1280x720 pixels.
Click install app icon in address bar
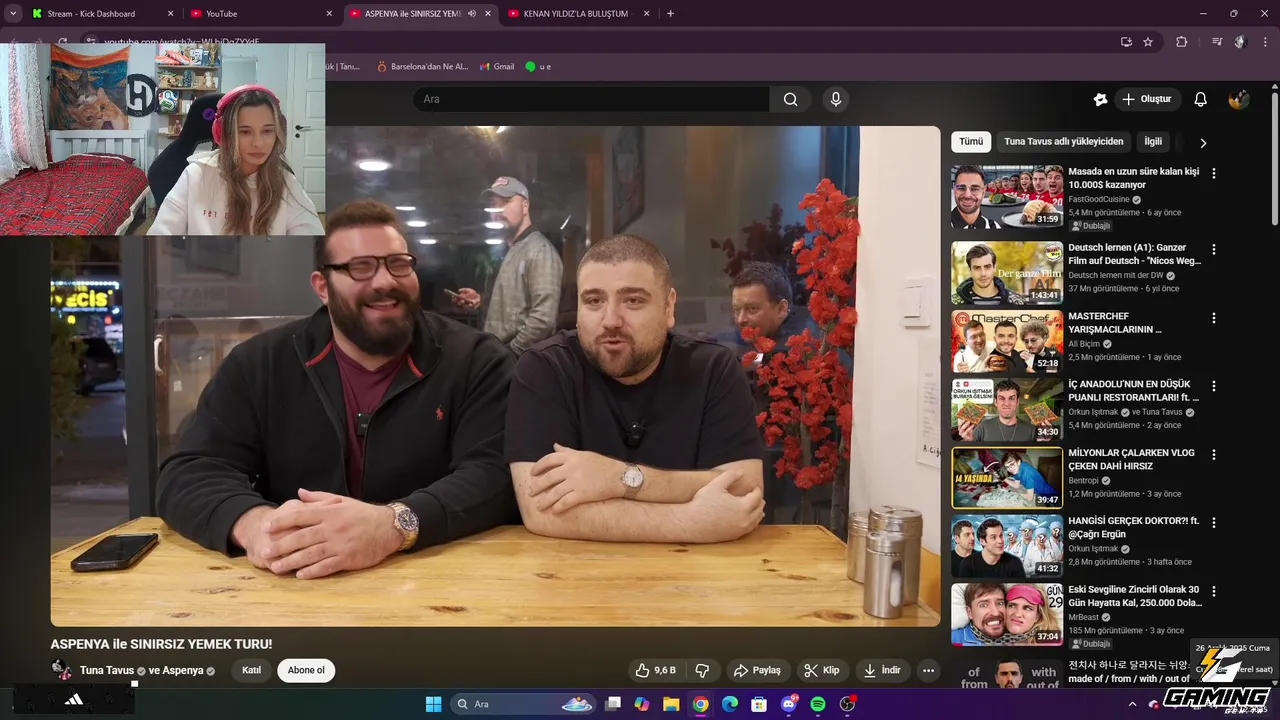pyautogui.click(x=1126, y=42)
